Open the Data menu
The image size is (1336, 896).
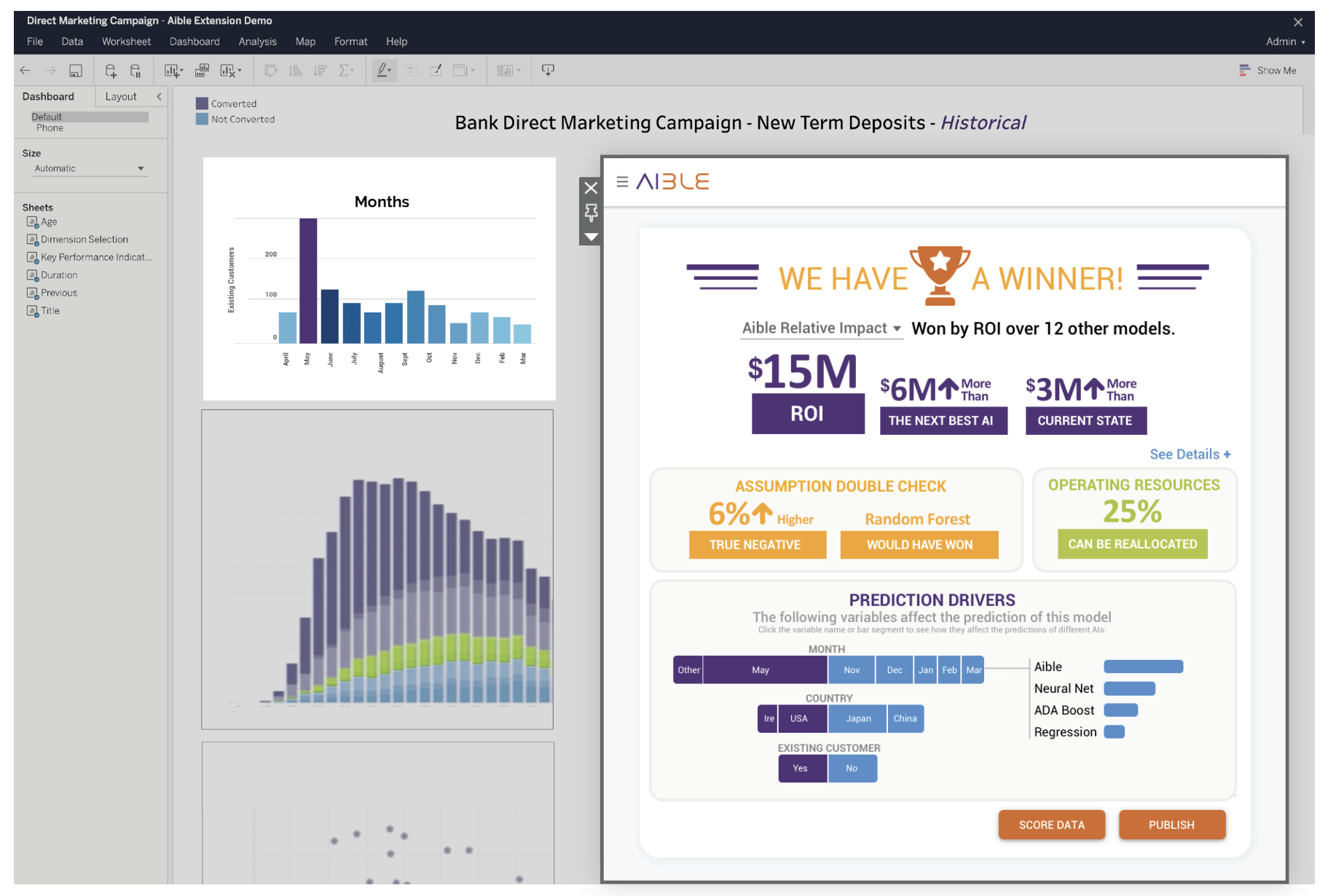point(72,42)
